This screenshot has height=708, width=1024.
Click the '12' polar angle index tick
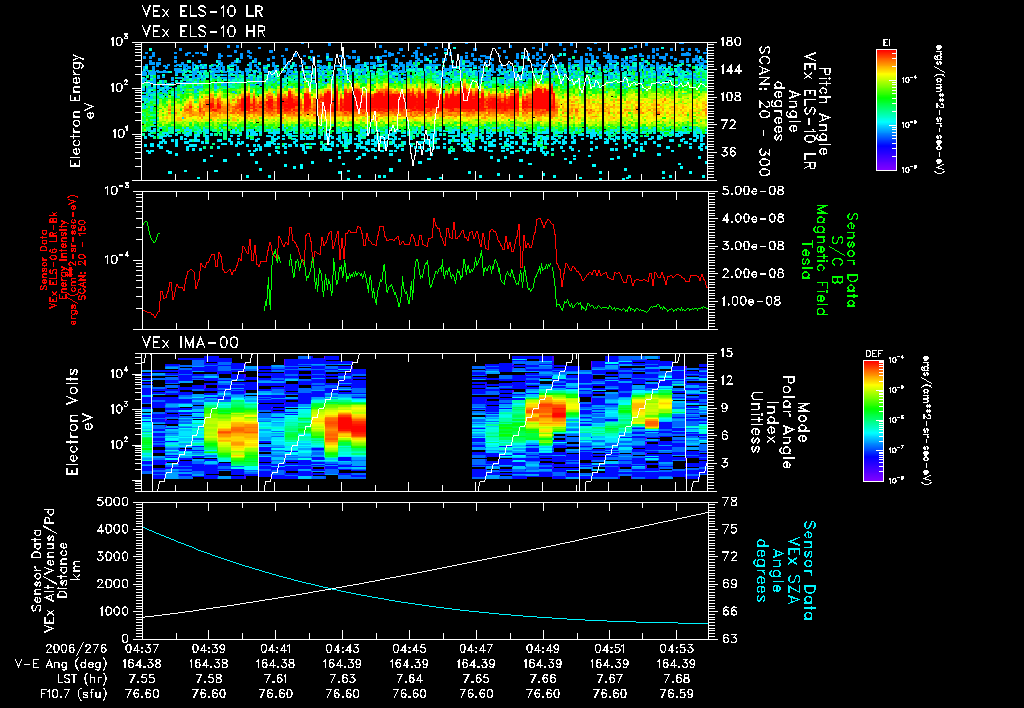coord(726,380)
